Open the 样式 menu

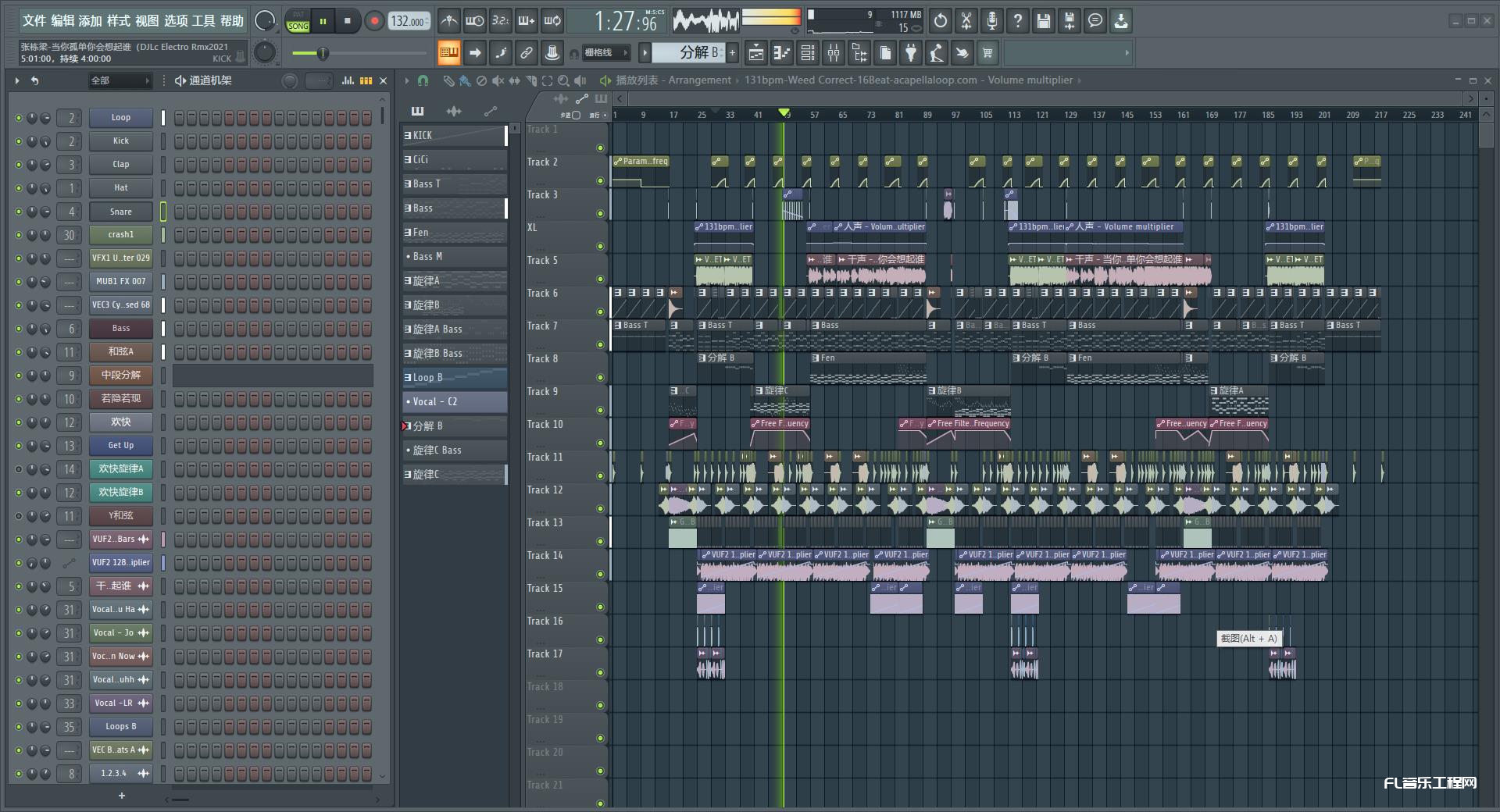click(119, 21)
